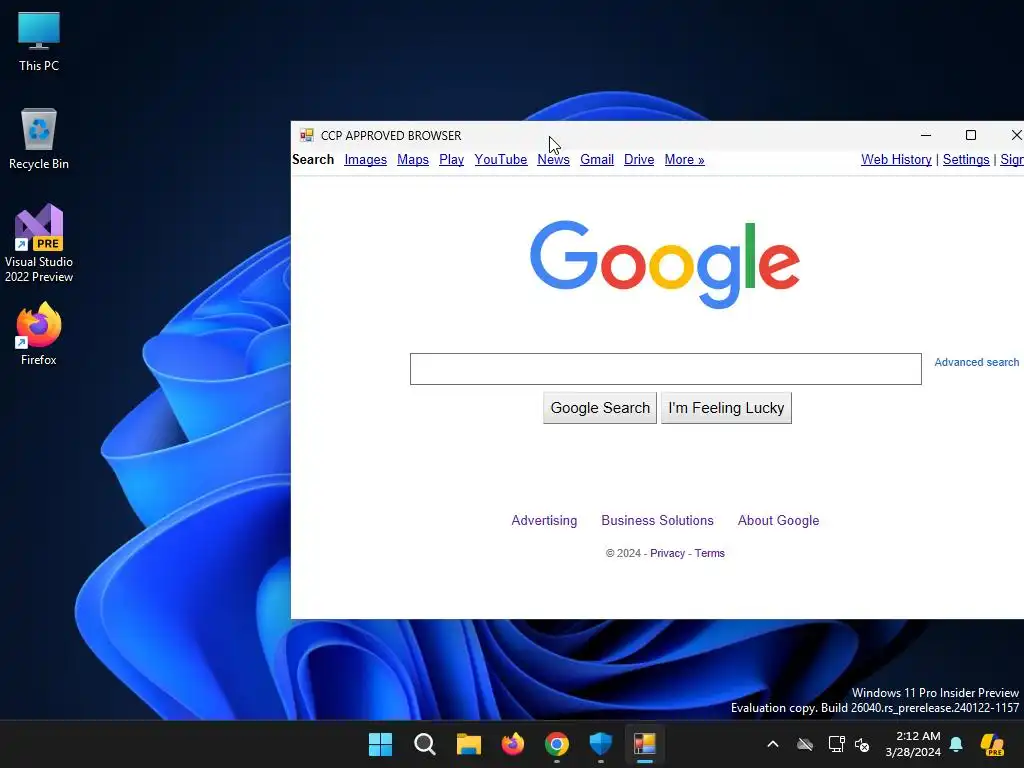Launch Firefox from the taskbar
Image resolution: width=1024 pixels, height=768 pixels.
click(513, 744)
